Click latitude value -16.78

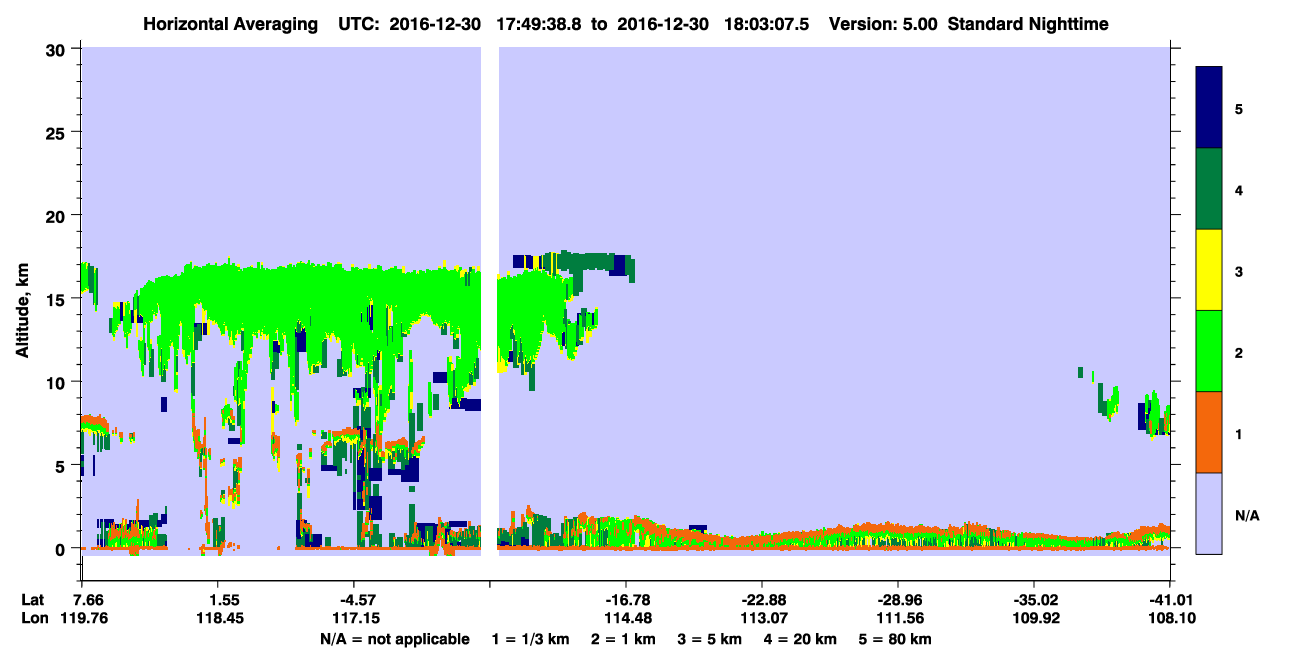click(x=628, y=600)
